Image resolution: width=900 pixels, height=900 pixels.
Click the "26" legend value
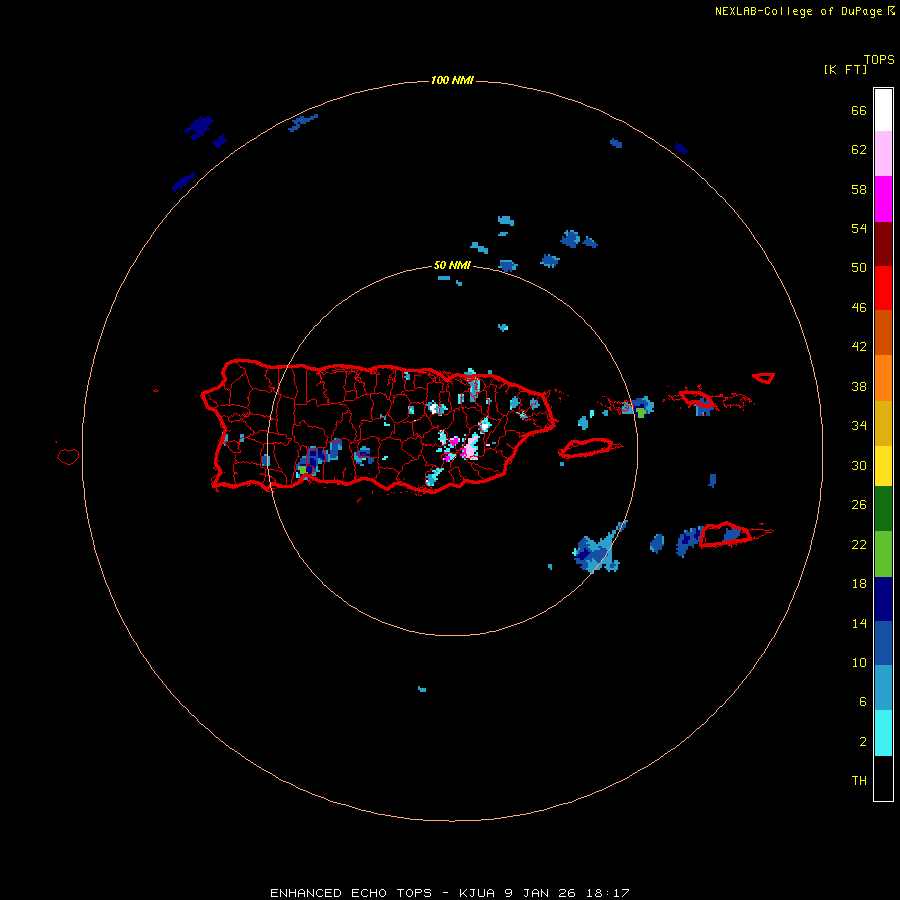(x=859, y=505)
